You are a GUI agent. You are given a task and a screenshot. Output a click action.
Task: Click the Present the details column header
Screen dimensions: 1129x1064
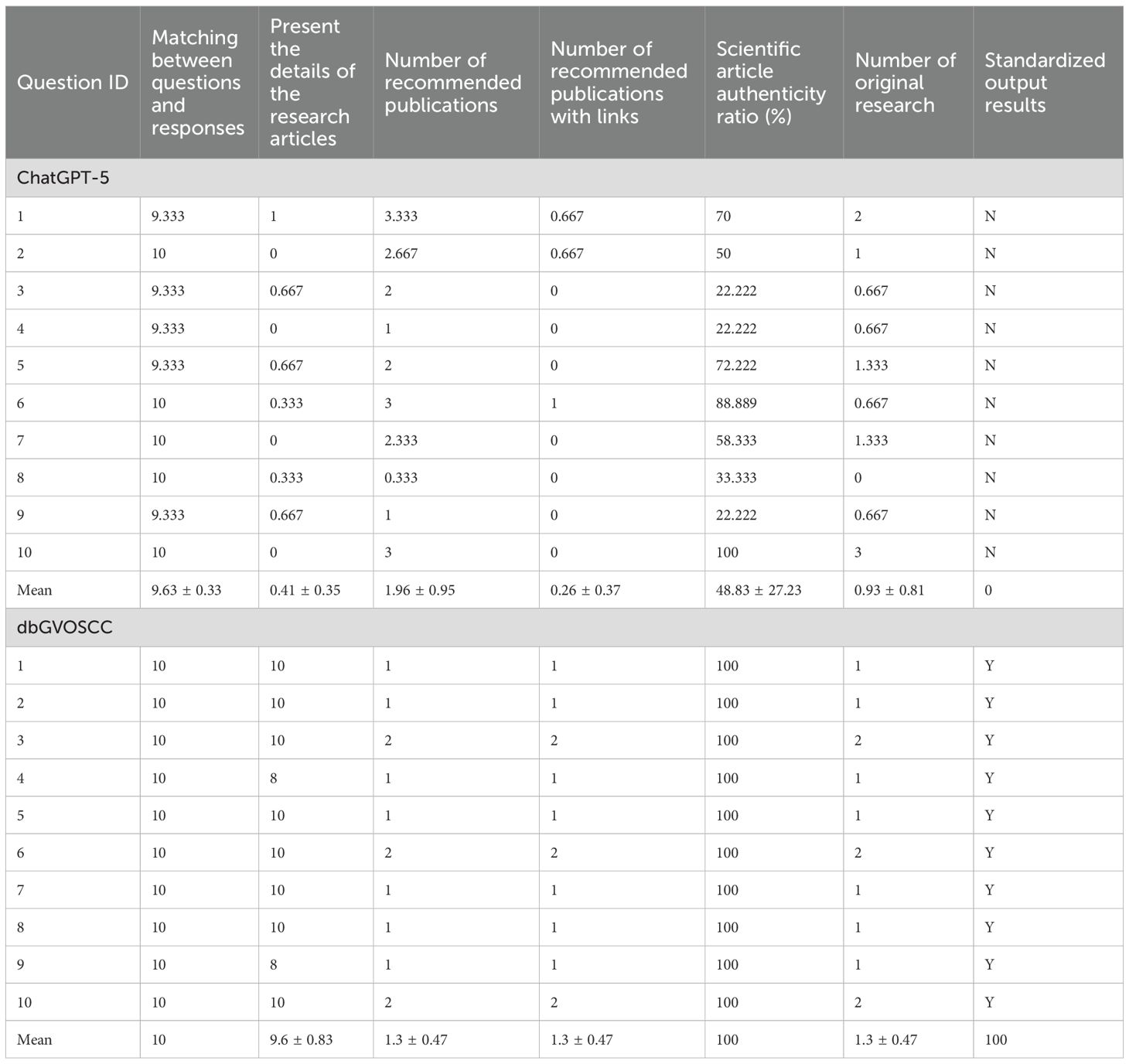(x=312, y=83)
